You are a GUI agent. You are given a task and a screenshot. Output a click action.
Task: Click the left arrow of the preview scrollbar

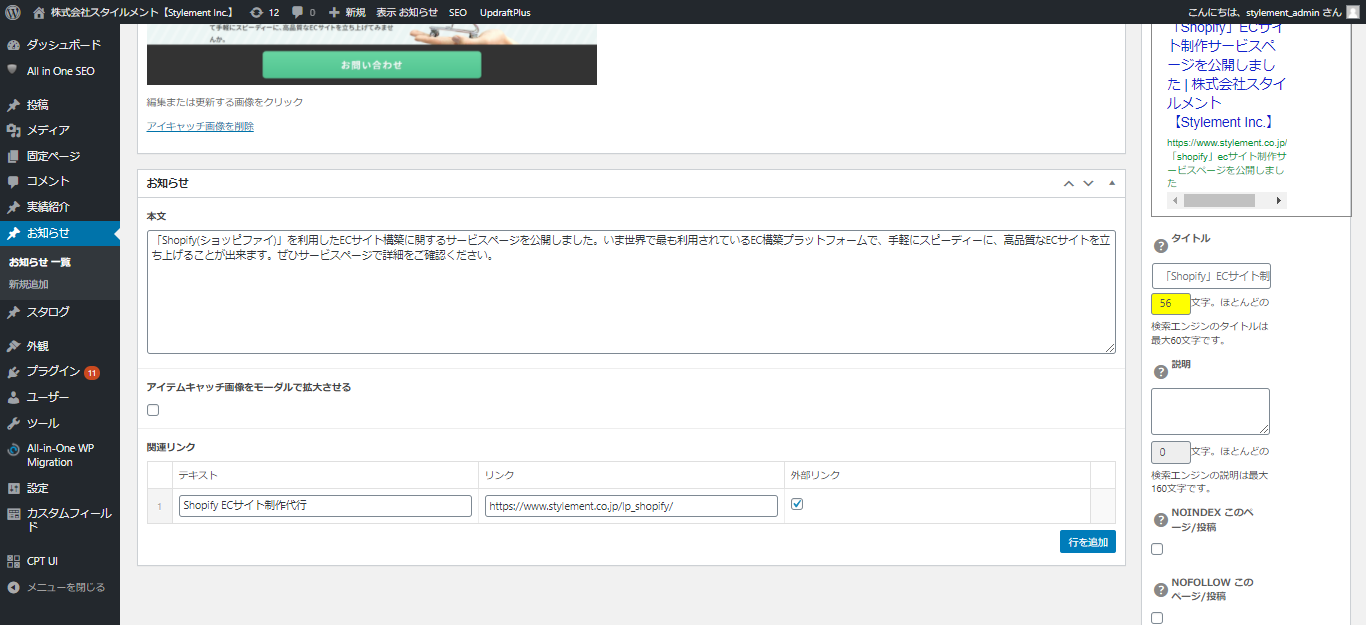(x=1176, y=200)
